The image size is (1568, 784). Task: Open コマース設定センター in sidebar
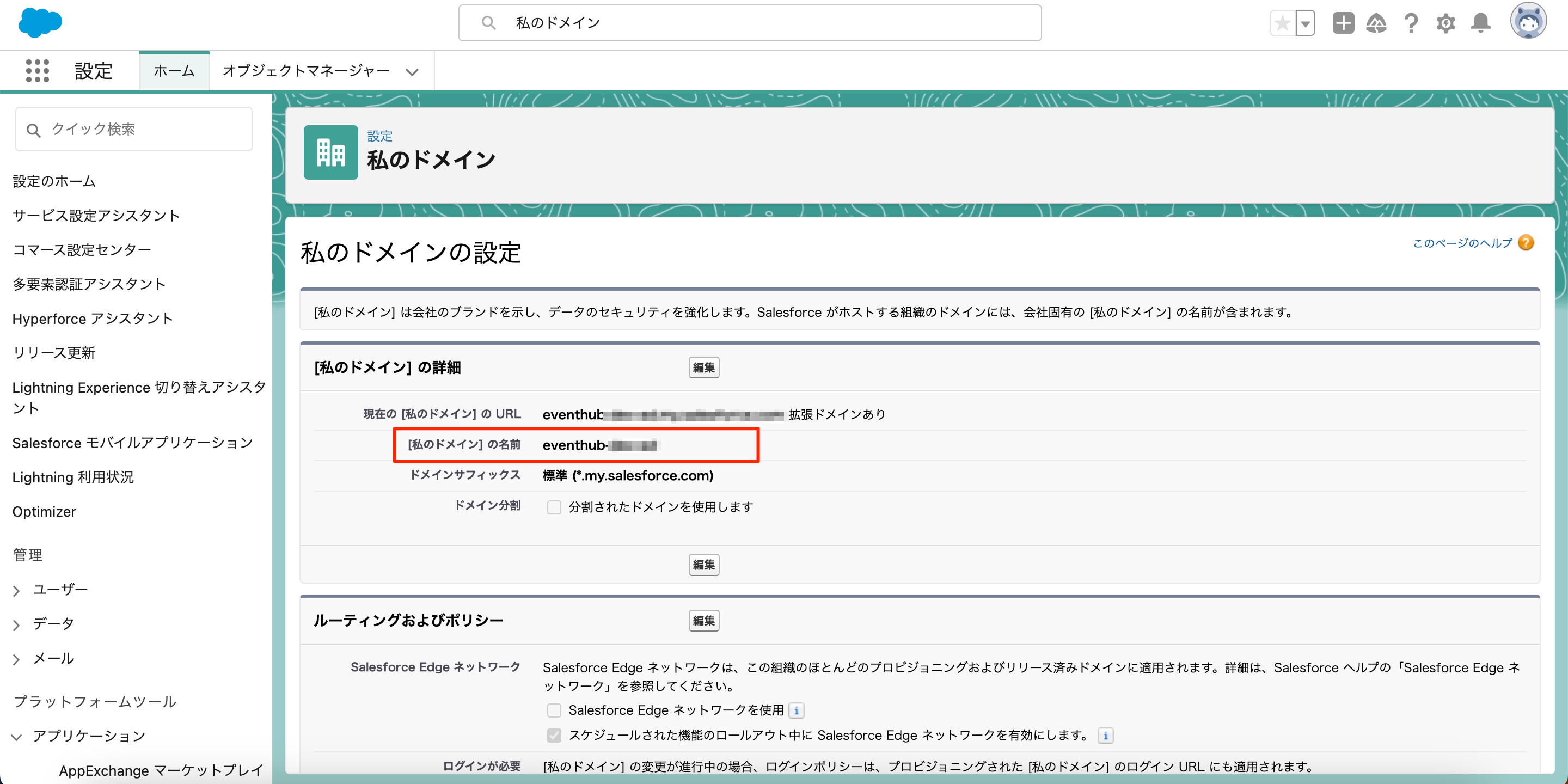coord(82,249)
